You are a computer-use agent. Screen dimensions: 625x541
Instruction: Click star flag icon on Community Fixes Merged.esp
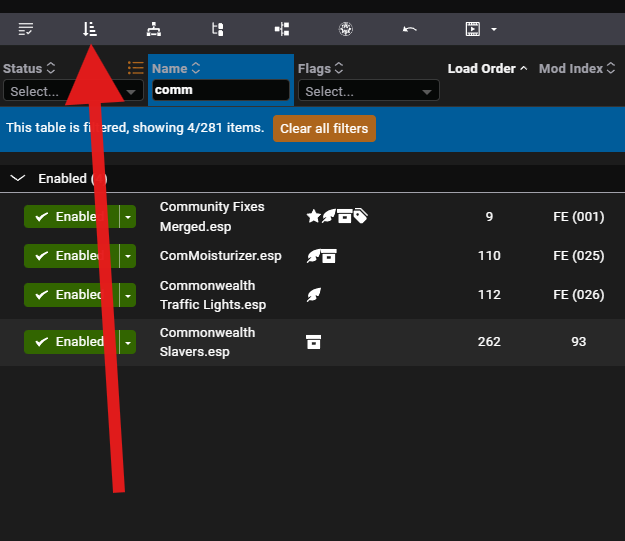(314, 216)
